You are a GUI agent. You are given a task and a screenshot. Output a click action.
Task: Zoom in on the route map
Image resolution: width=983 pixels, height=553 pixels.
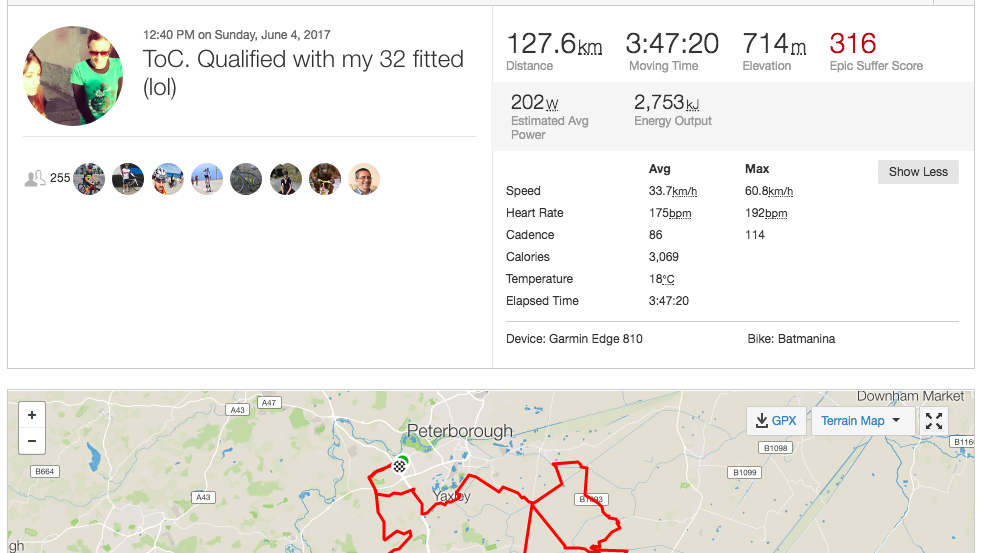(32, 415)
